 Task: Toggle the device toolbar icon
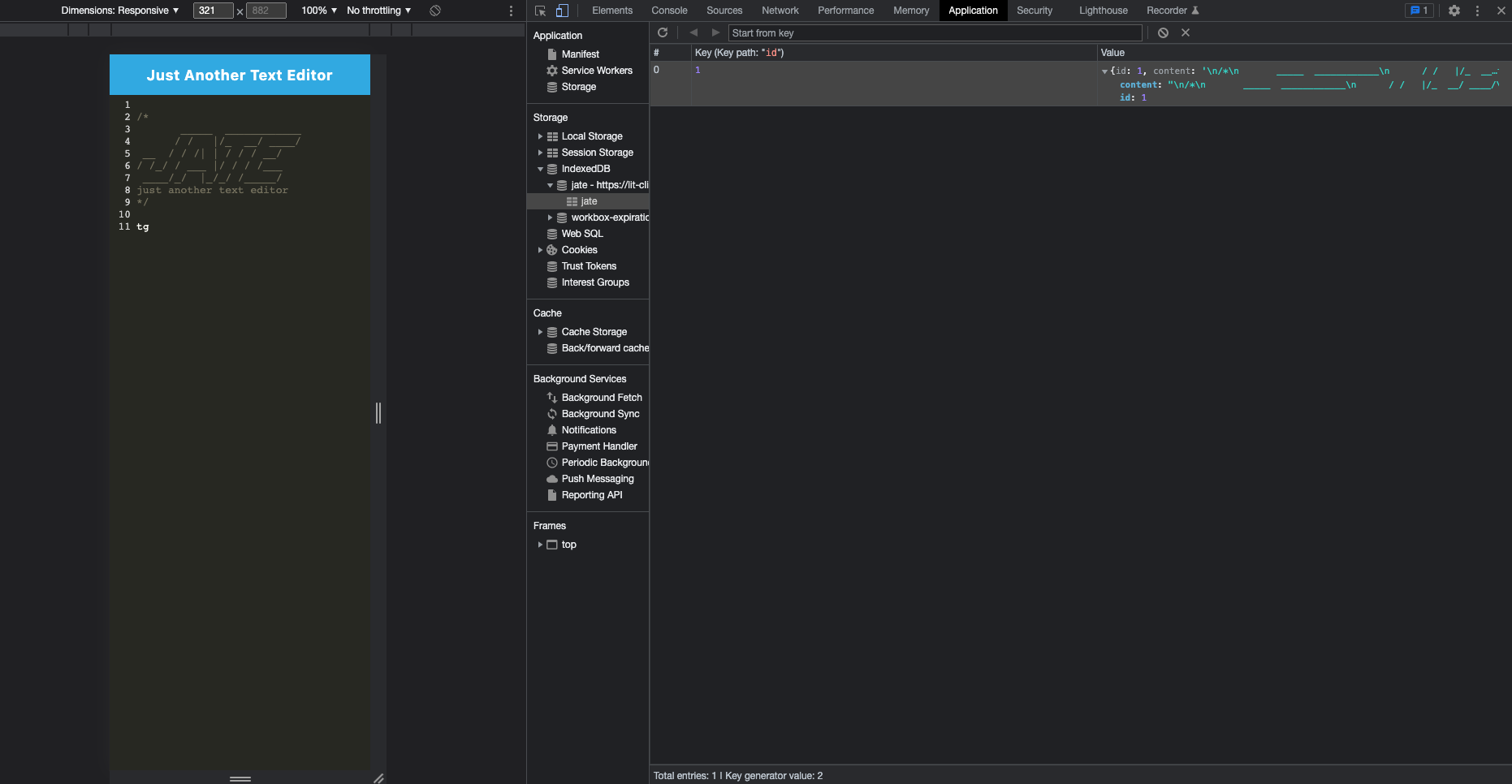point(562,11)
